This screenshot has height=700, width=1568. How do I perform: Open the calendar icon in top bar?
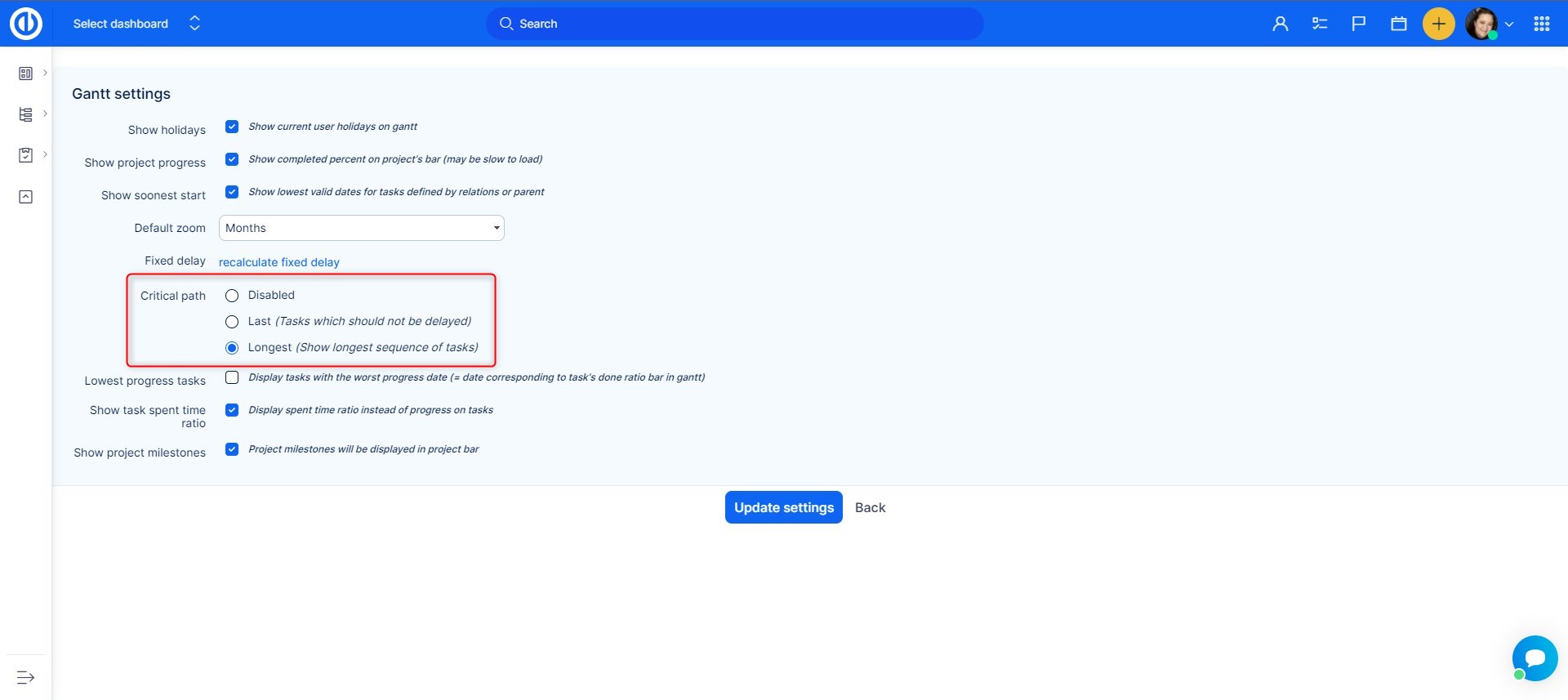click(1398, 24)
